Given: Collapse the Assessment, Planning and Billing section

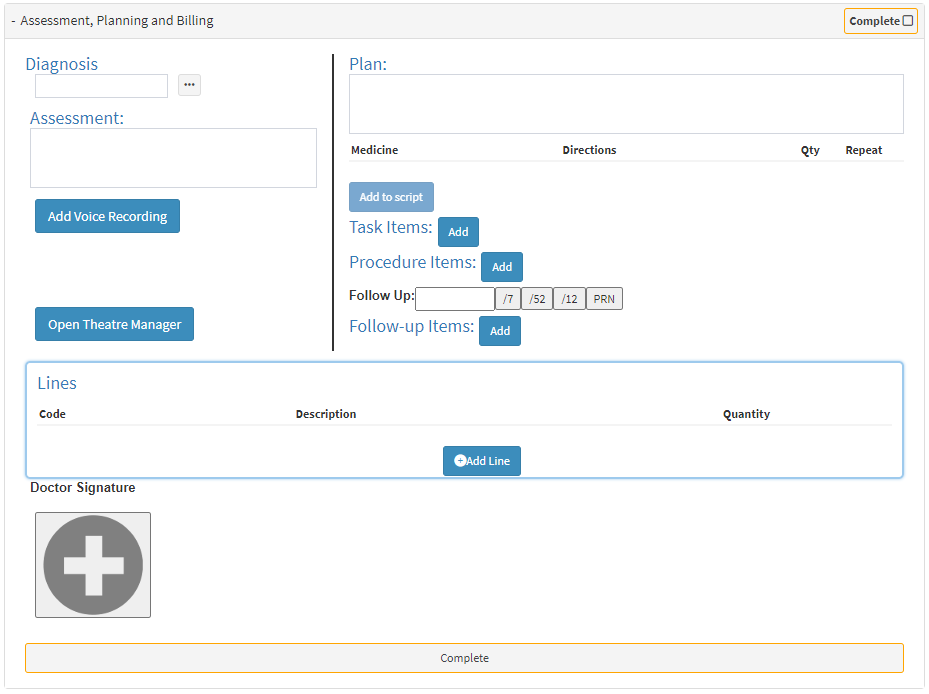Looking at the screenshot, I should tap(14, 21).
